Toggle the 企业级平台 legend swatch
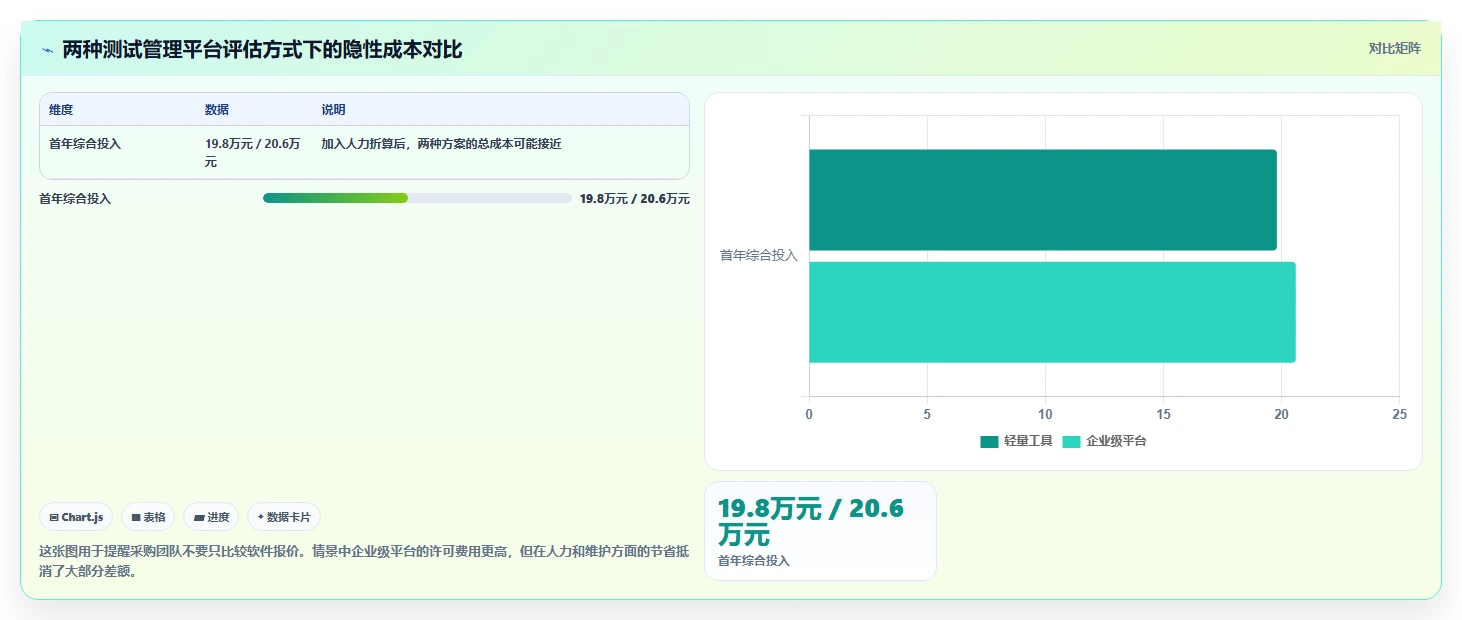 point(1071,441)
